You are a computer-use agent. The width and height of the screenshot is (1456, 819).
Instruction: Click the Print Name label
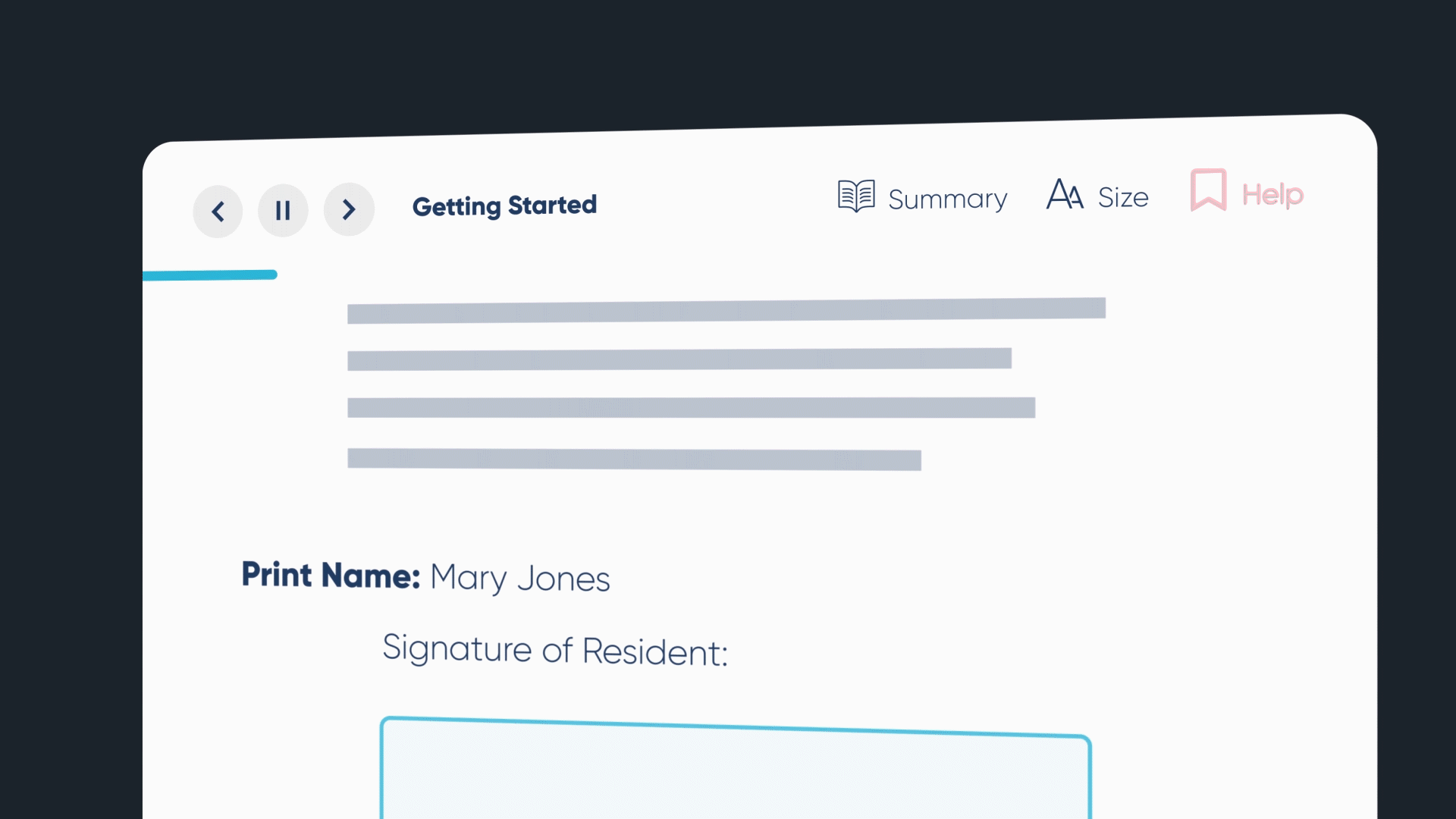tap(331, 575)
